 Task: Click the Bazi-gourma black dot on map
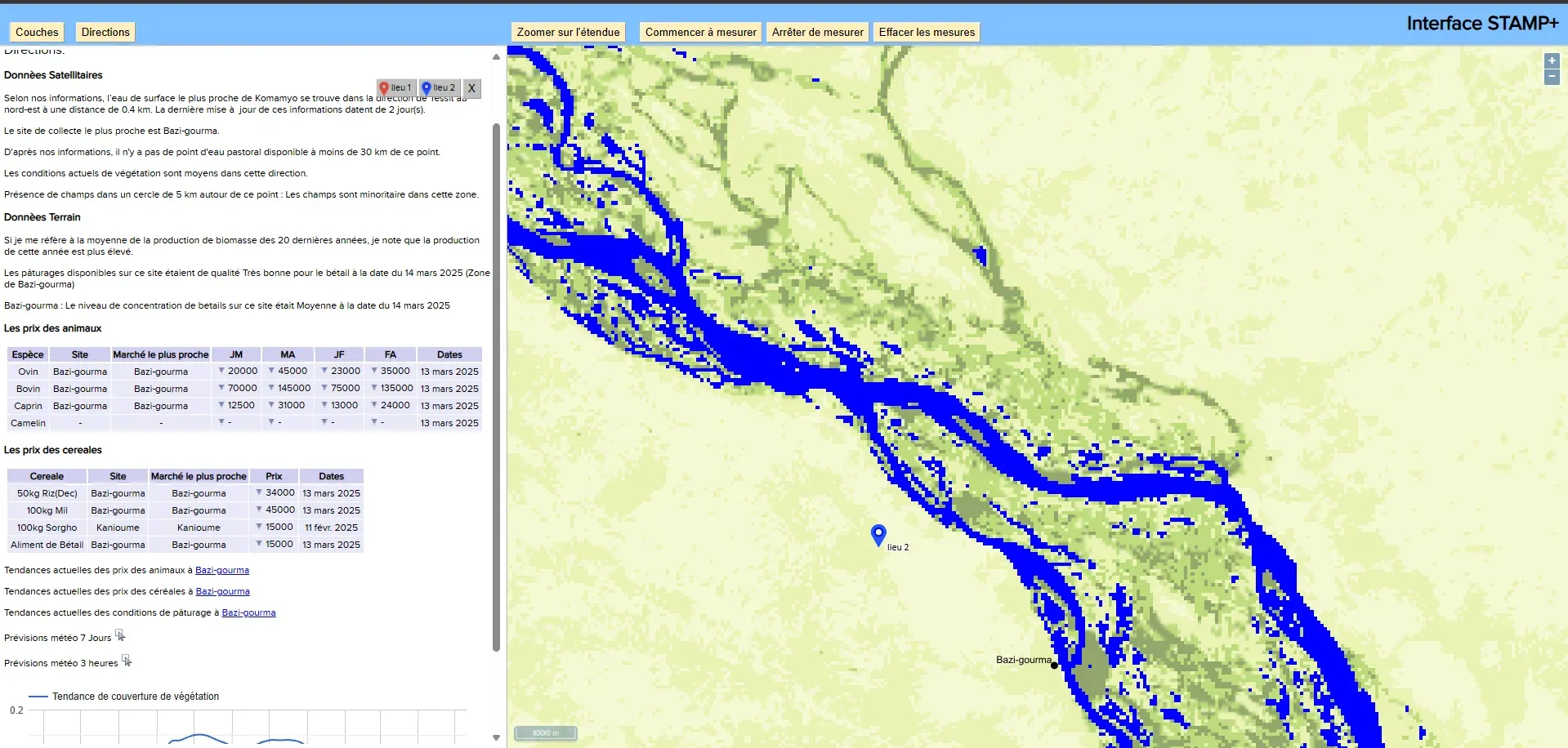coord(1054,666)
